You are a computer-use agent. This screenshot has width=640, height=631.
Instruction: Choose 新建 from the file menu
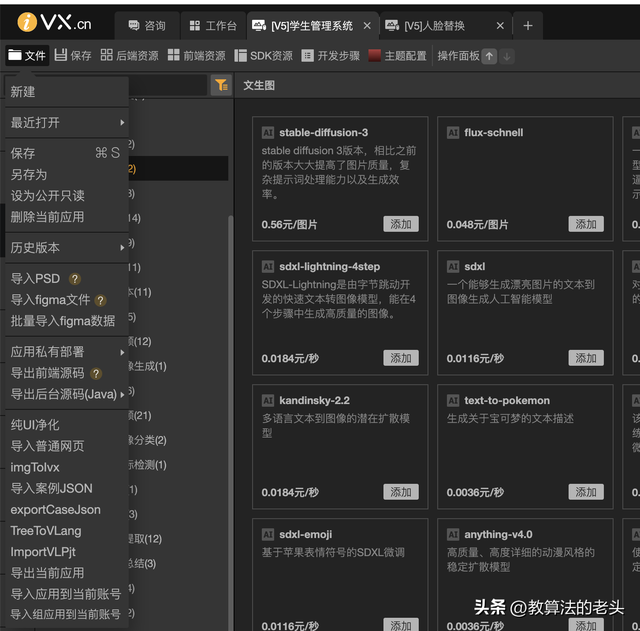[67, 91]
